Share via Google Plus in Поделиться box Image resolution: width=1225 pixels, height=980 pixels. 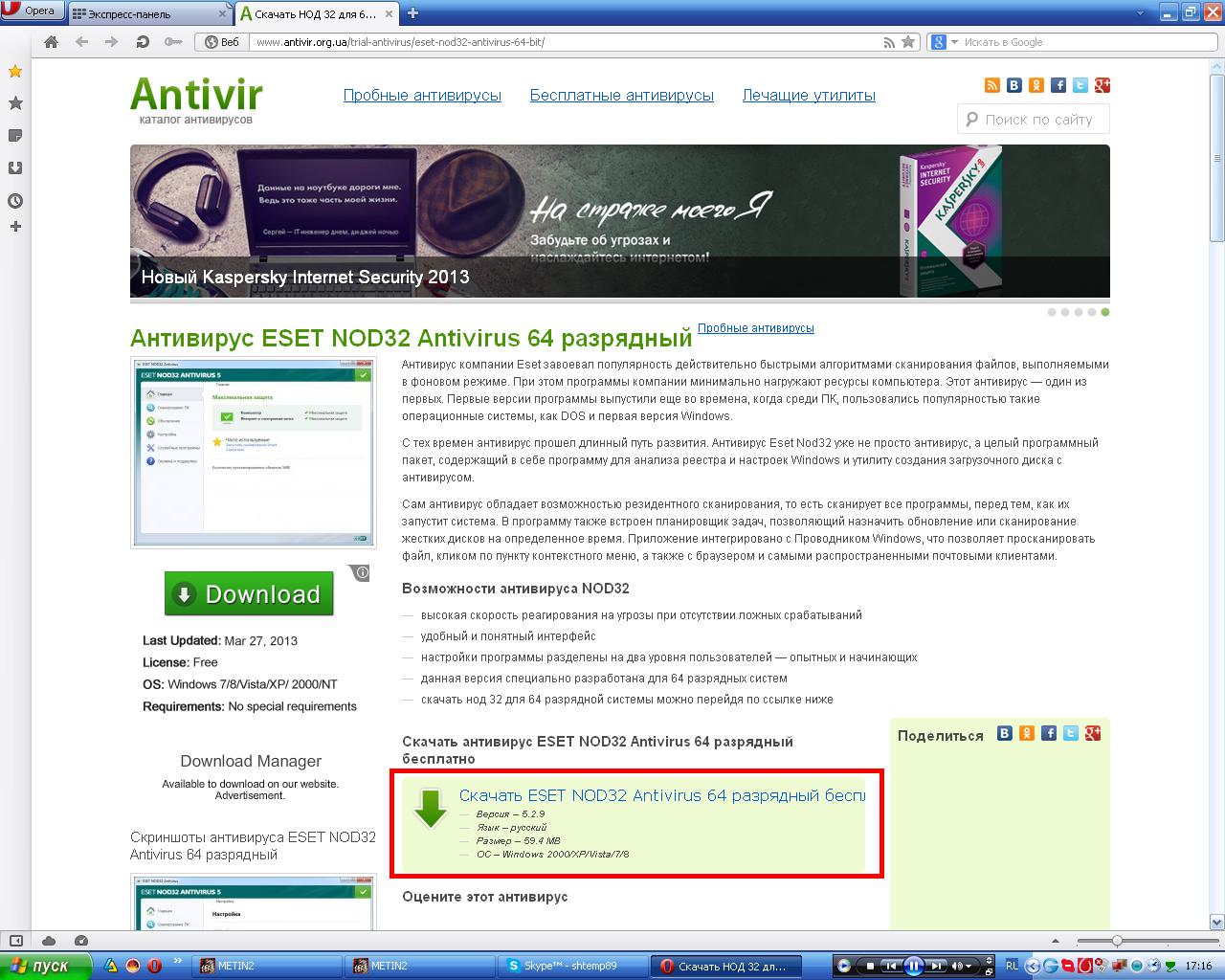click(x=1093, y=733)
